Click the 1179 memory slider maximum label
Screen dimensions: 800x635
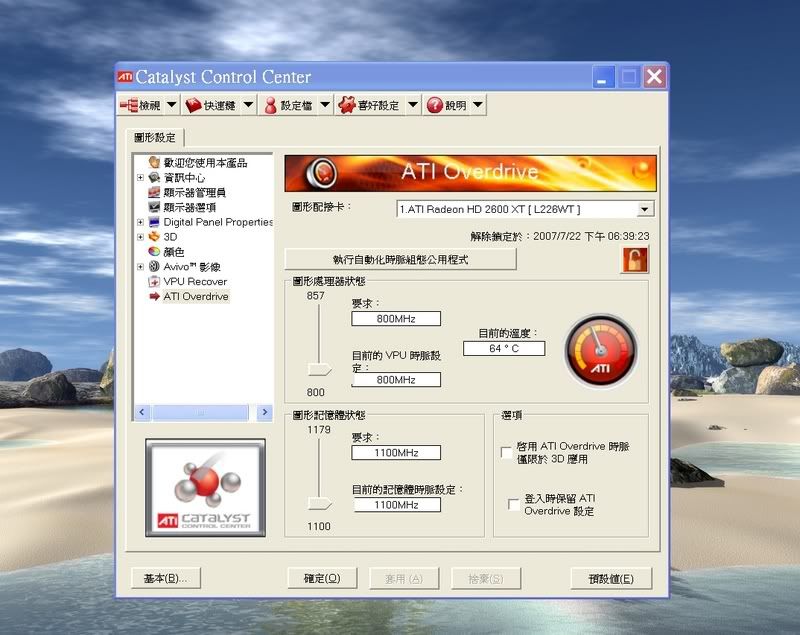(319, 429)
